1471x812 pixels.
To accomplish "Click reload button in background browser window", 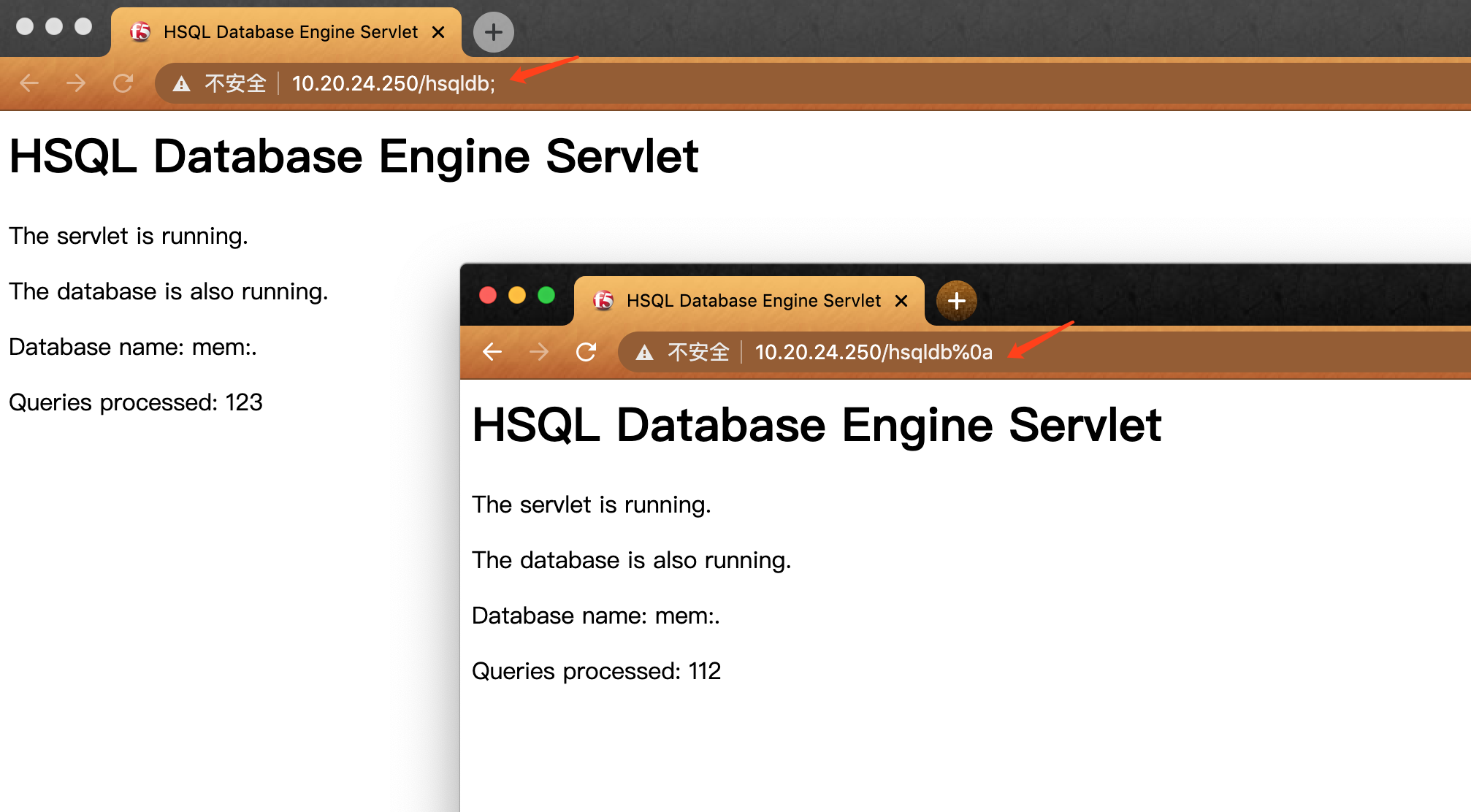I will pos(123,83).
